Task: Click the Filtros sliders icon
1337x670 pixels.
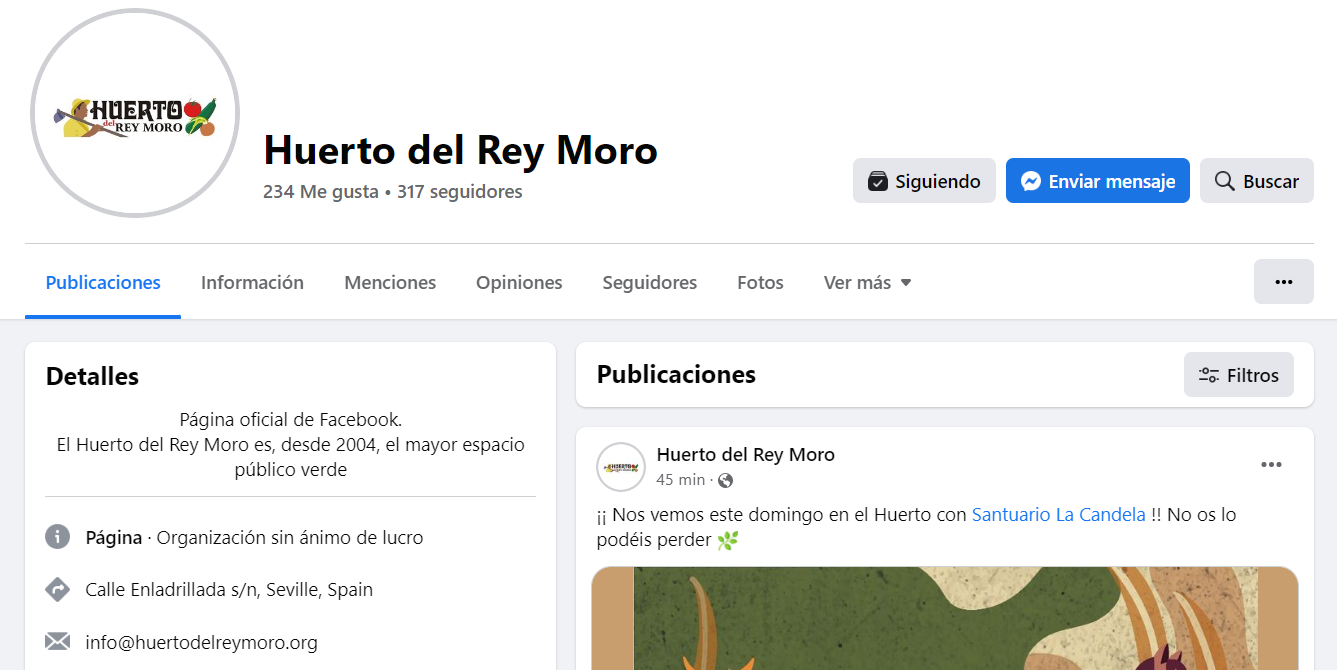Action: pos(1209,375)
